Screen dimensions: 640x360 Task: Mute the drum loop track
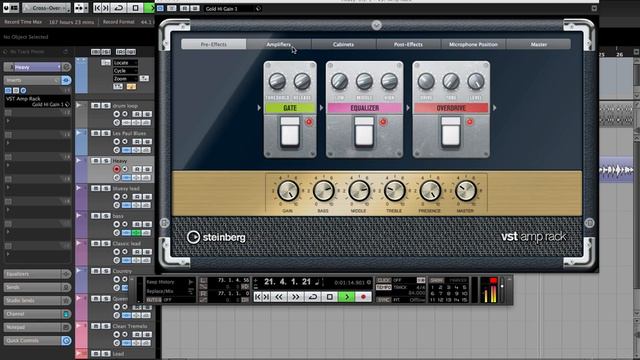tap(96, 106)
